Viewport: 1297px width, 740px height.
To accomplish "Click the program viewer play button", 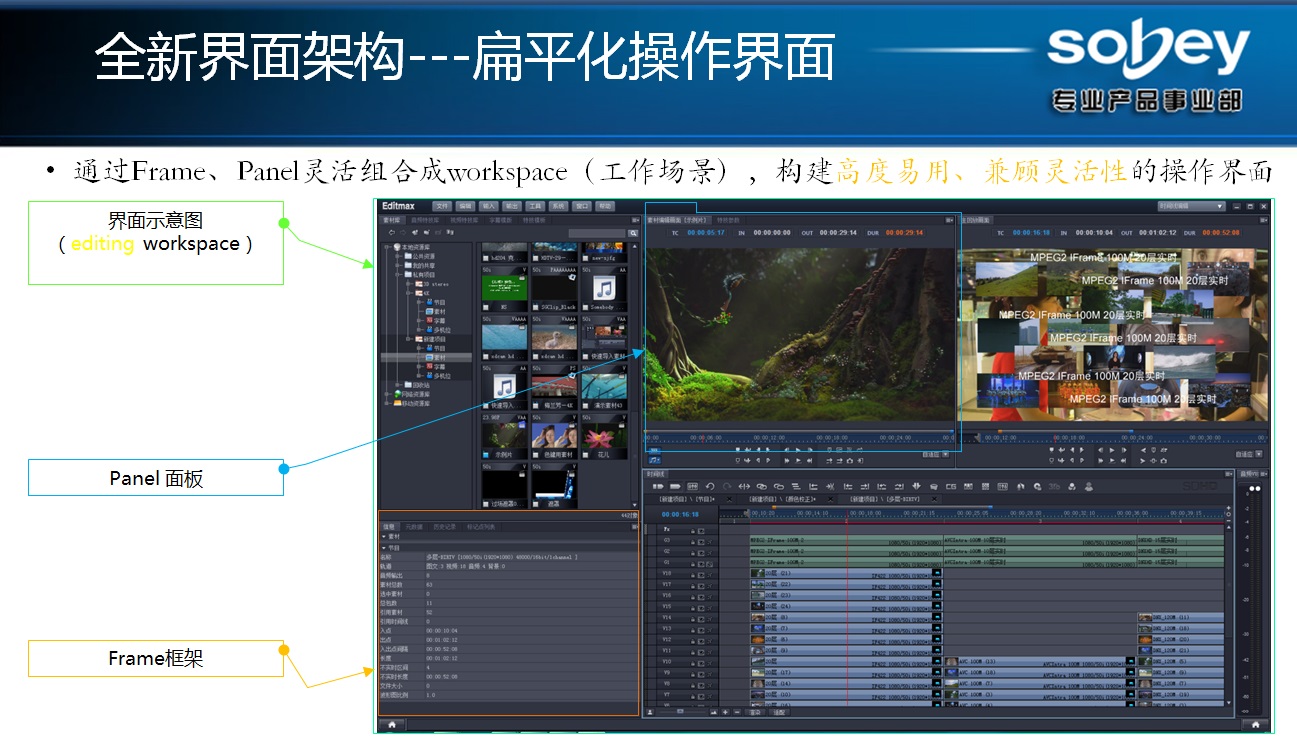I will pyautogui.click(x=1112, y=449).
